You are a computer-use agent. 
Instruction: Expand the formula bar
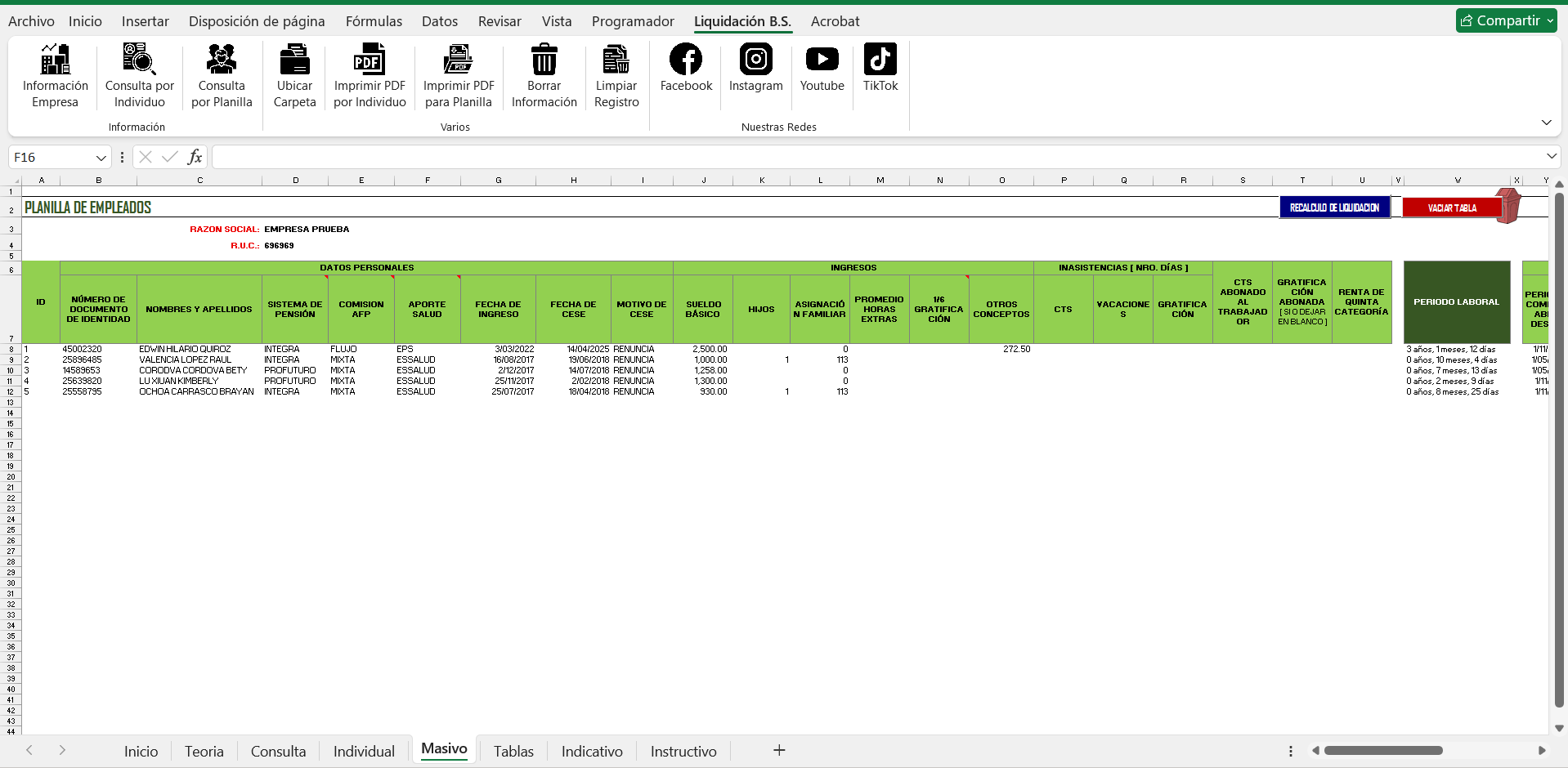pos(1551,156)
